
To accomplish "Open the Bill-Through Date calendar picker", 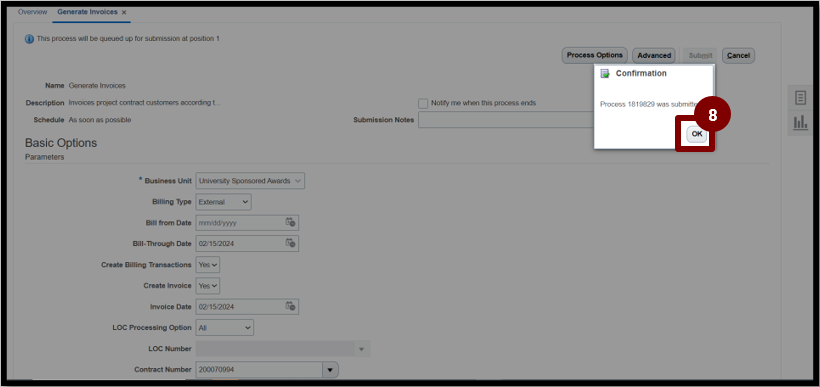I will (290, 243).
